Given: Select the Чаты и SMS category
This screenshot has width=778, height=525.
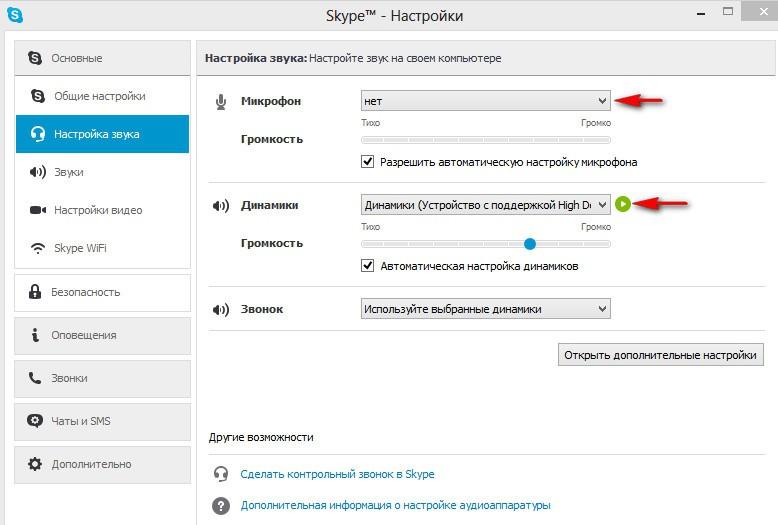Looking at the screenshot, I should point(102,421).
